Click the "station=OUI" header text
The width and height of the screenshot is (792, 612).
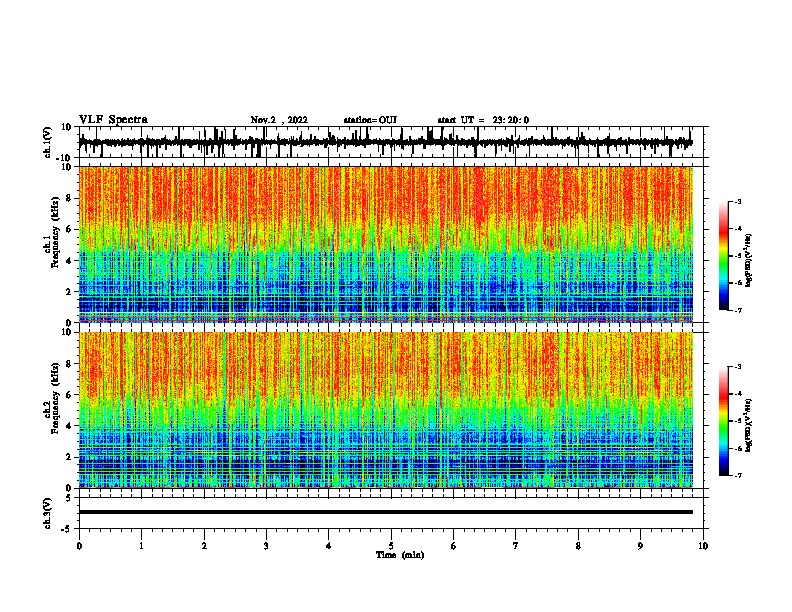pos(370,120)
